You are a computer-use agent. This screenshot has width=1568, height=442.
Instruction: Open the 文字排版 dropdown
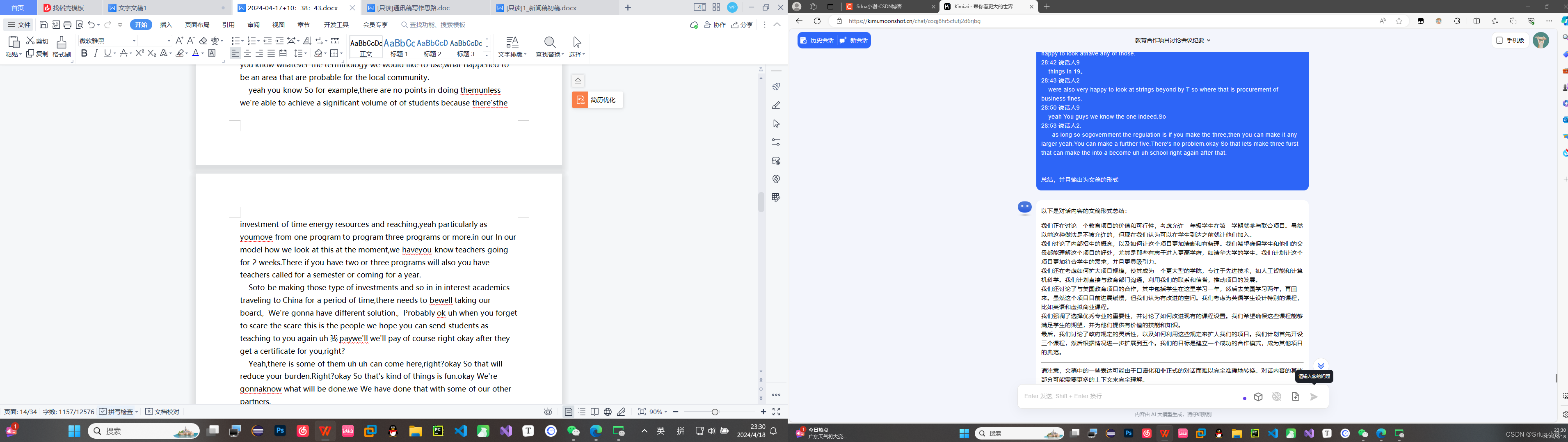512,54
